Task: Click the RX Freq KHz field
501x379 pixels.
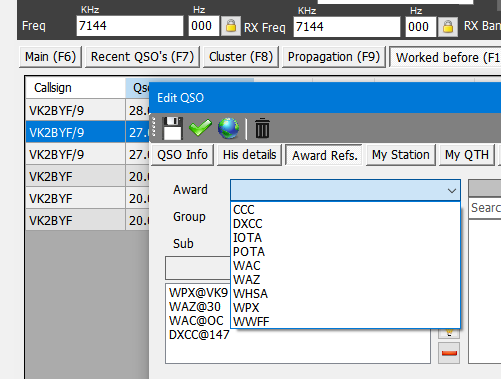Action: point(347,27)
